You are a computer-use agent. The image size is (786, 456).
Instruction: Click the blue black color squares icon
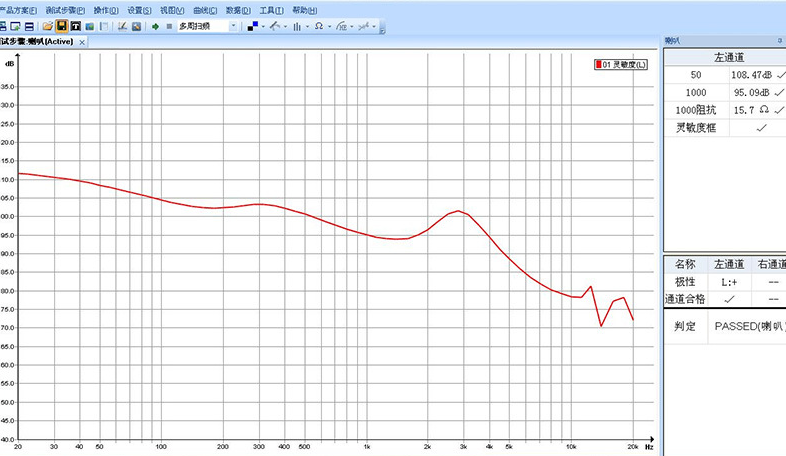252,26
